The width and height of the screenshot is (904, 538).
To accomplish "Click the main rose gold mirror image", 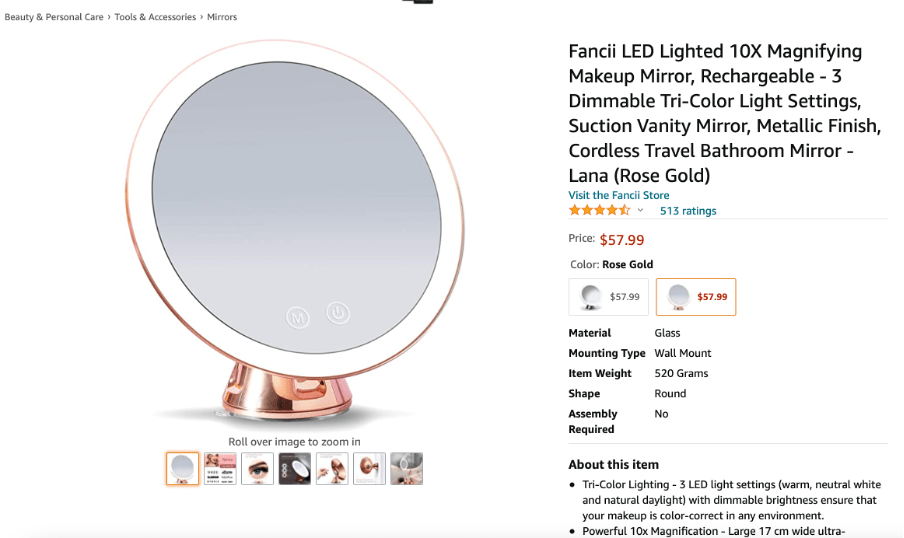I will tap(296, 230).
